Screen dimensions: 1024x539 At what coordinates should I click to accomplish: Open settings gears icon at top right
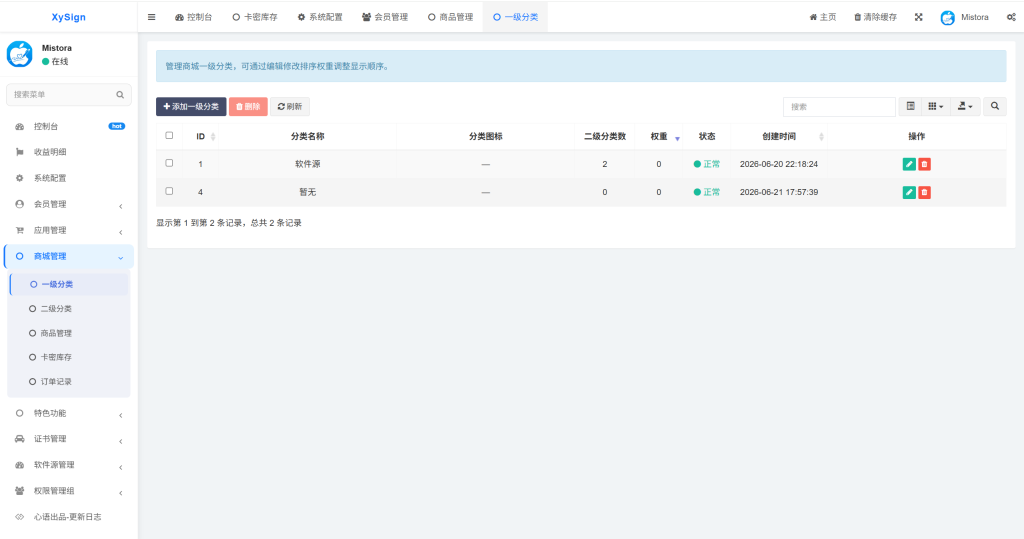(1011, 17)
